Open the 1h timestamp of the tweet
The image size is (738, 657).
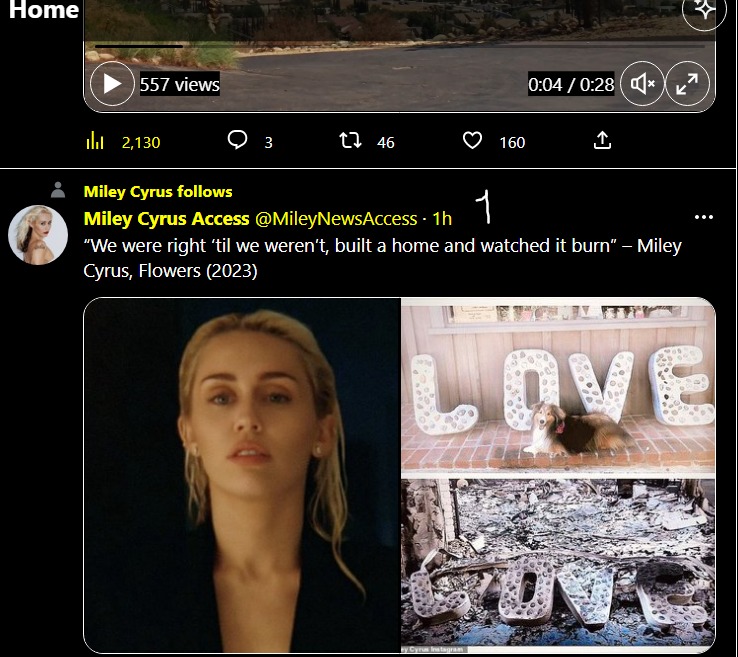coord(442,219)
